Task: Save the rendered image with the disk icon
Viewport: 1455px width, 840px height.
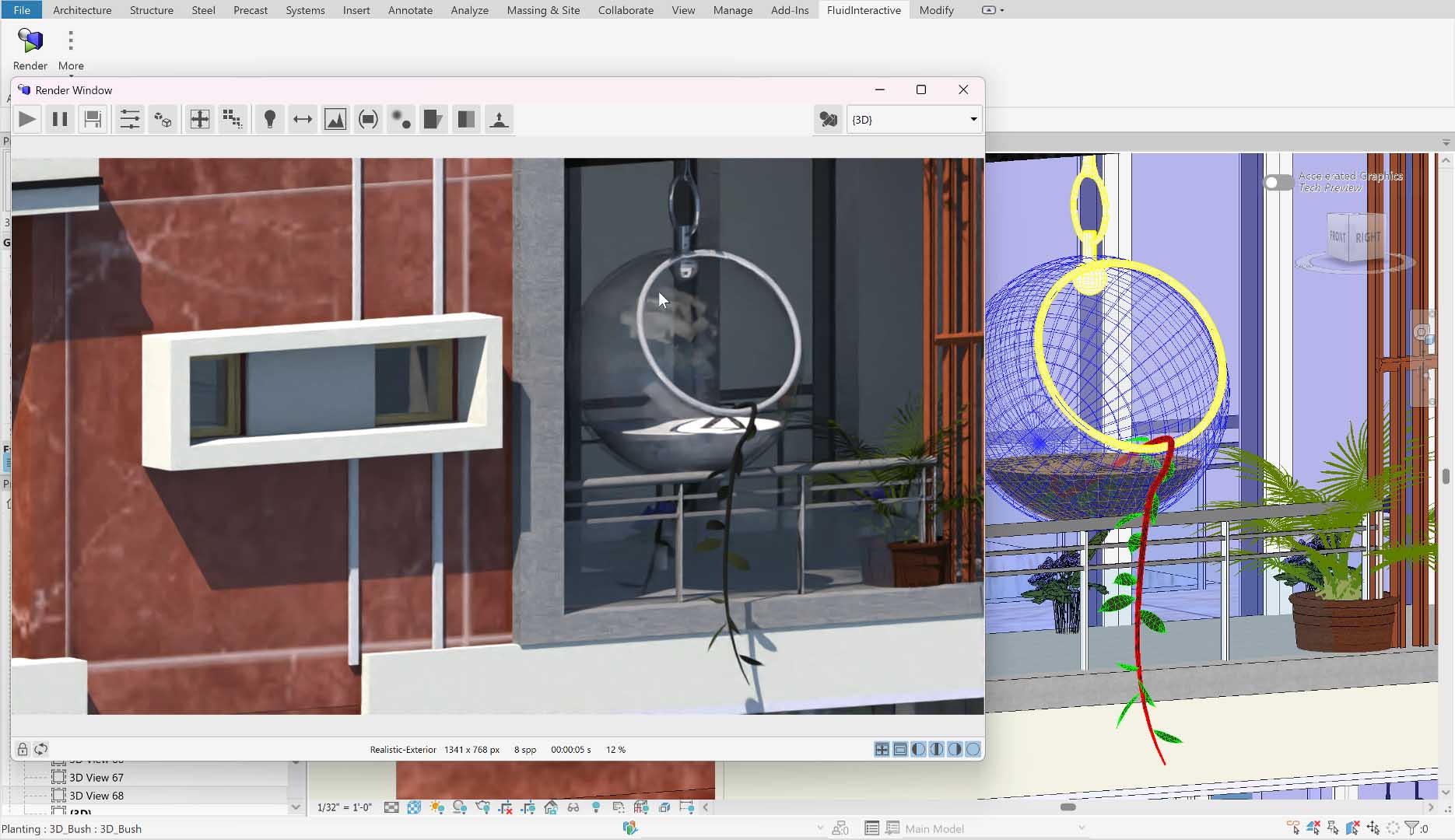Action: [93, 120]
